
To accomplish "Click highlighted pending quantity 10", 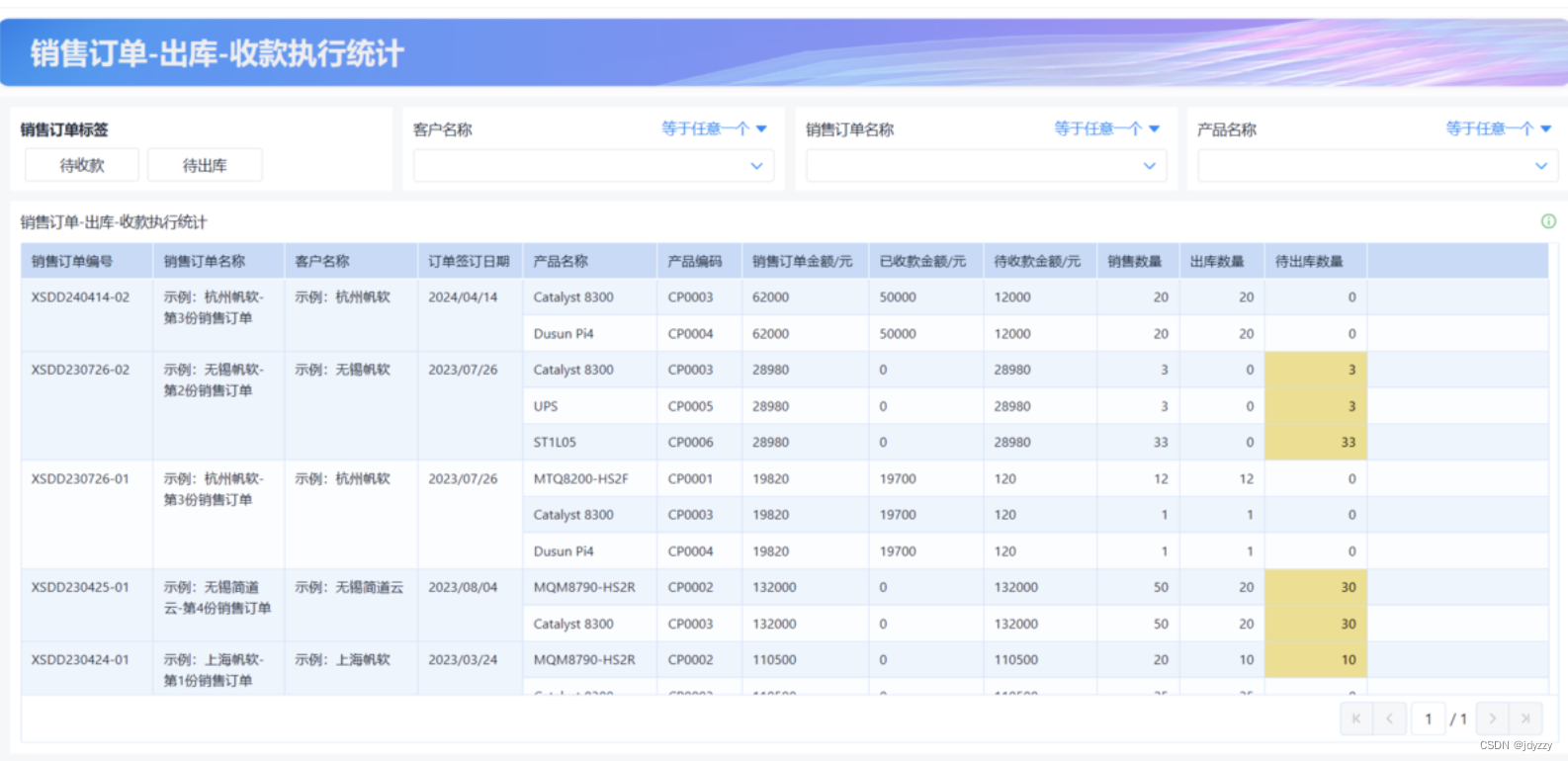I will (1316, 659).
